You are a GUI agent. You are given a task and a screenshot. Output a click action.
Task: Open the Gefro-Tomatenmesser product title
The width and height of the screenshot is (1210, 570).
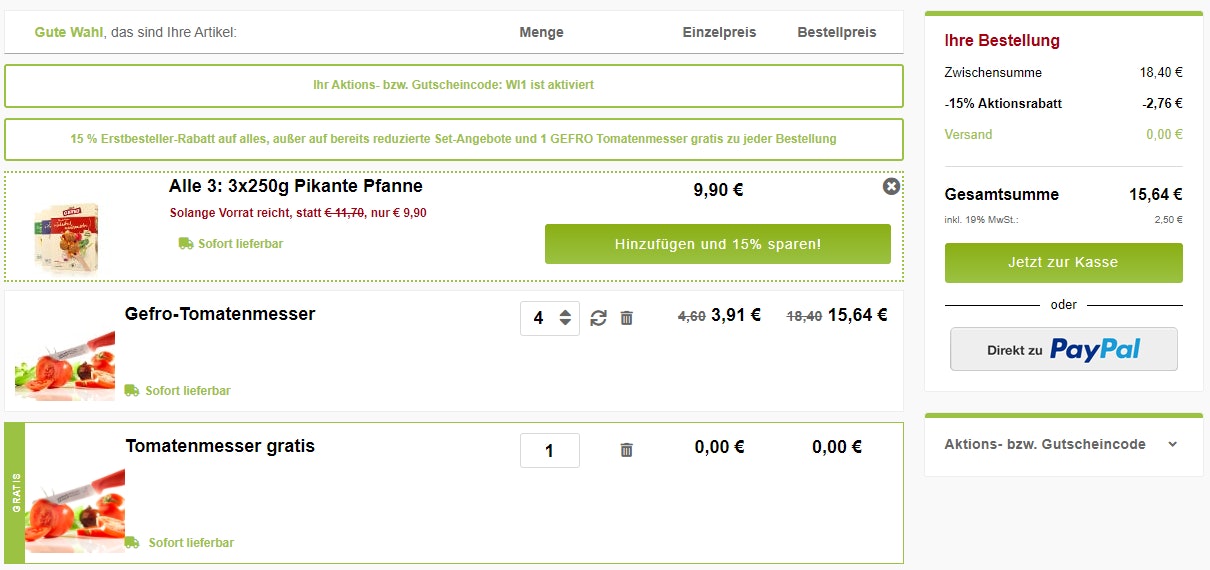point(220,314)
